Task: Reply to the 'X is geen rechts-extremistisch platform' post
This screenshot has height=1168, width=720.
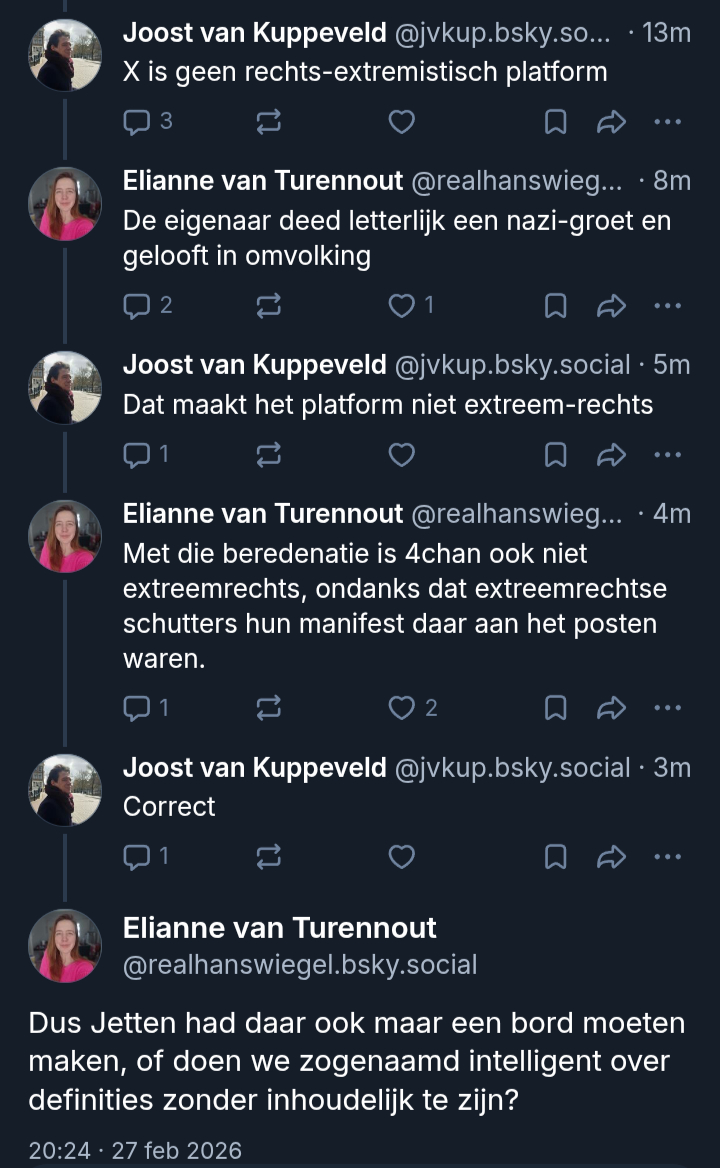Action: (x=136, y=122)
